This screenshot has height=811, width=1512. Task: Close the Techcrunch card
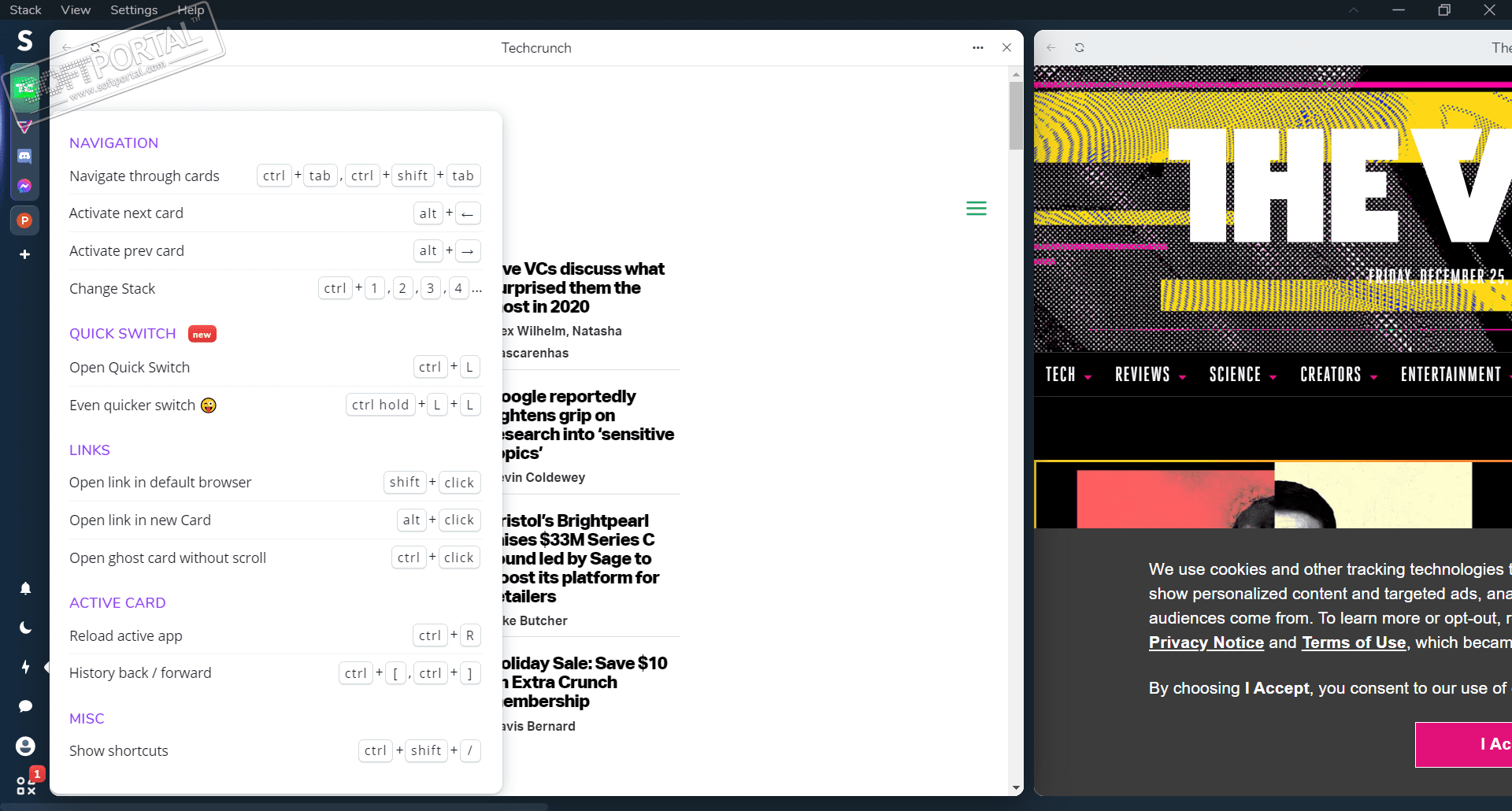click(1006, 48)
